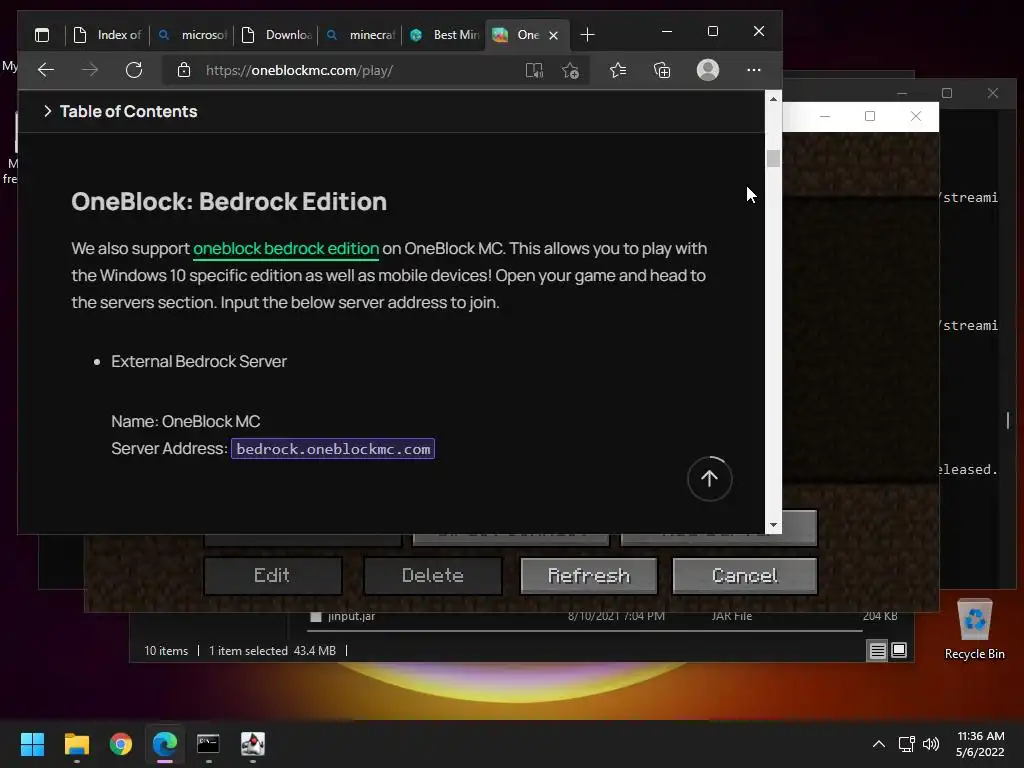1024x768 pixels.
Task: Open the clock and date flyout
Action: tap(980, 744)
